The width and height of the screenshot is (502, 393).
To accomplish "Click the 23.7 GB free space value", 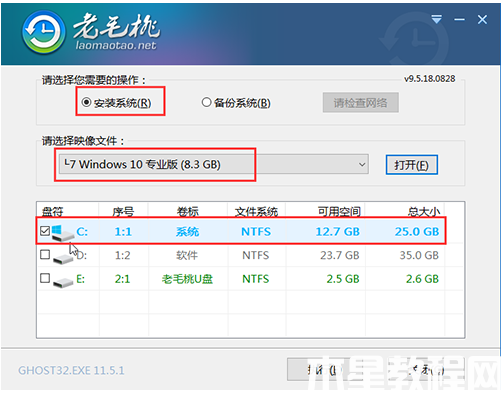I will point(340,255).
